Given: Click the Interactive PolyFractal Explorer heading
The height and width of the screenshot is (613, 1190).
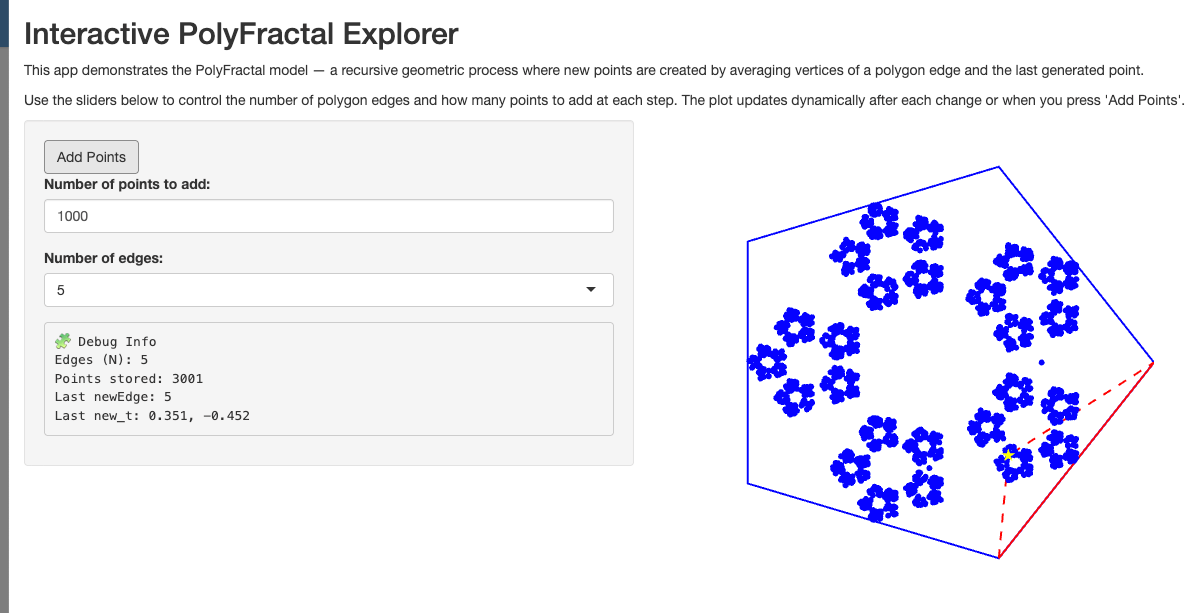Looking at the screenshot, I should coord(241,34).
